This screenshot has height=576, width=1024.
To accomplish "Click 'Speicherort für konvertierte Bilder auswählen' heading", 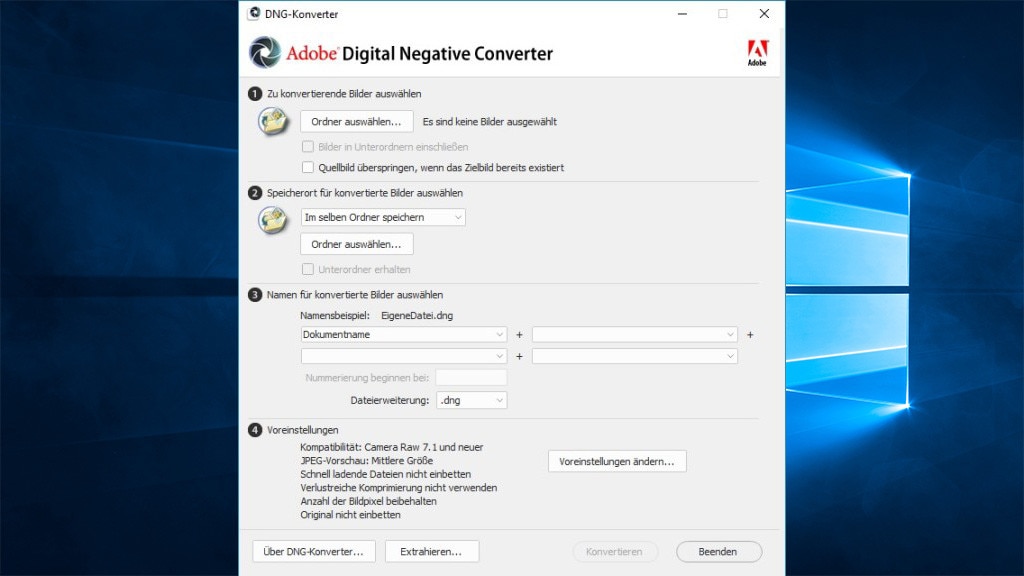I will [364, 193].
